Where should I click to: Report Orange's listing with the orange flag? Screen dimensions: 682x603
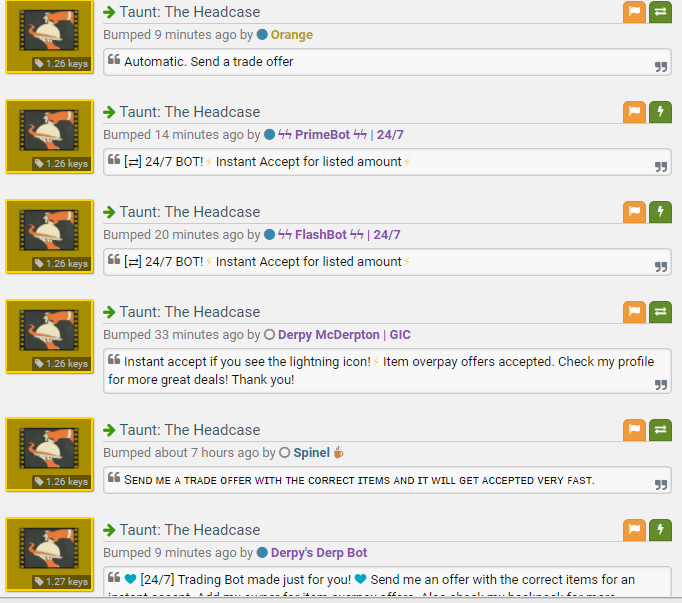tap(634, 12)
